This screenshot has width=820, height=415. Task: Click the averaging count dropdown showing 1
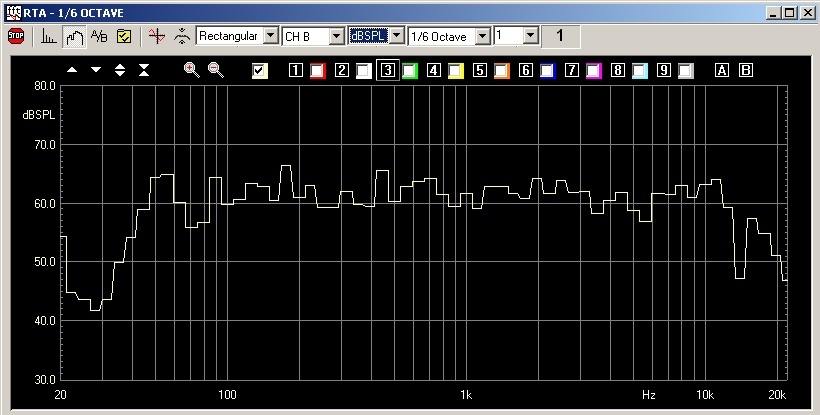click(530, 36)
